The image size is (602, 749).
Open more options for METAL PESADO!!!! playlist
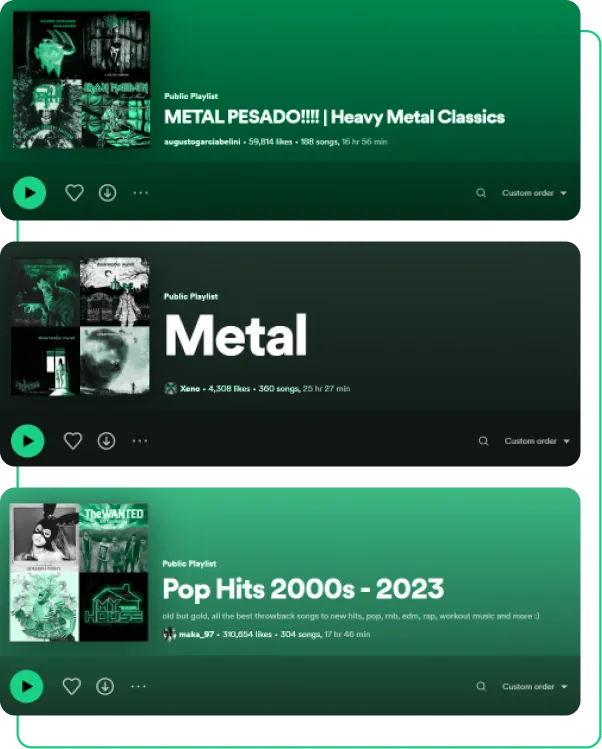[x=140, y=193]
